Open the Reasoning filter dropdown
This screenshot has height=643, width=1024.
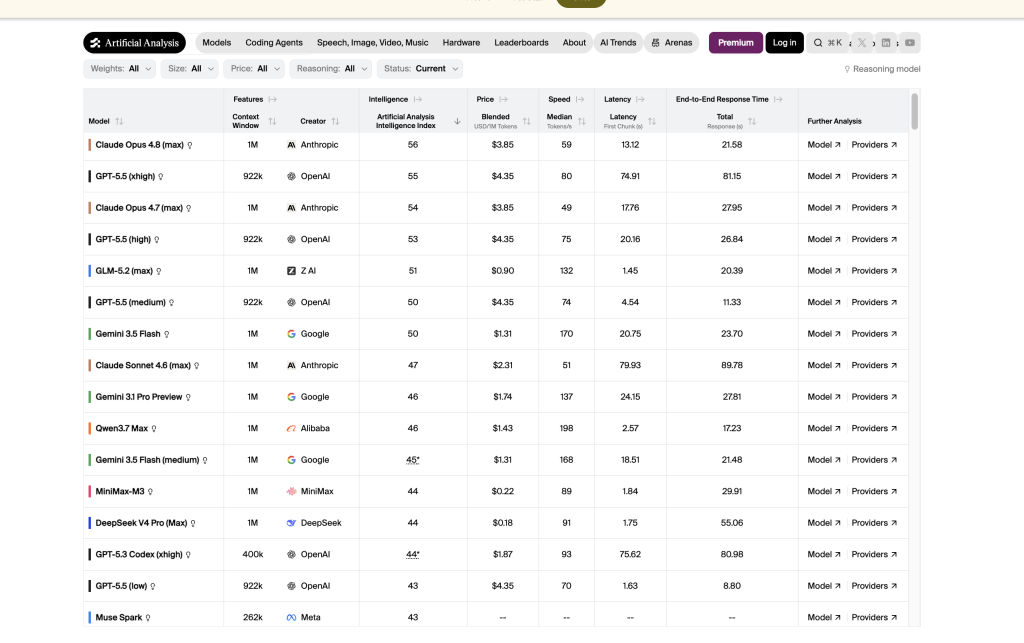[330, 69]
